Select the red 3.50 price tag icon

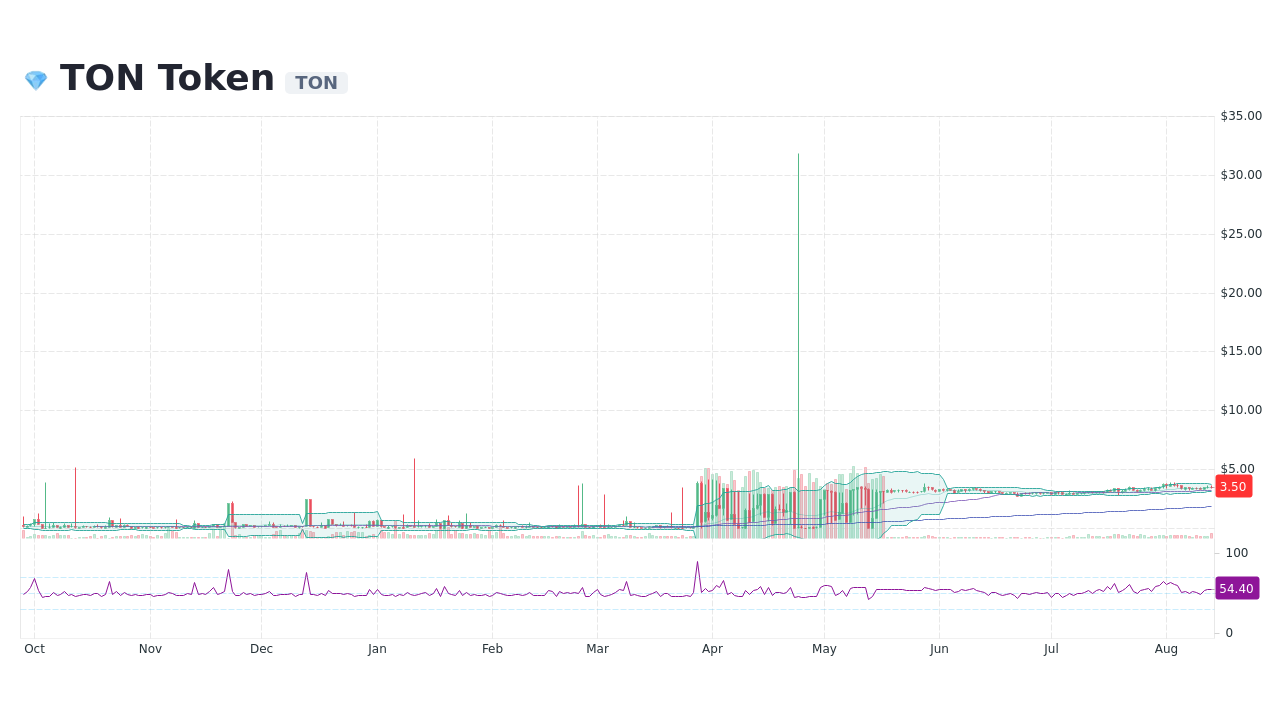[1232, 487]
